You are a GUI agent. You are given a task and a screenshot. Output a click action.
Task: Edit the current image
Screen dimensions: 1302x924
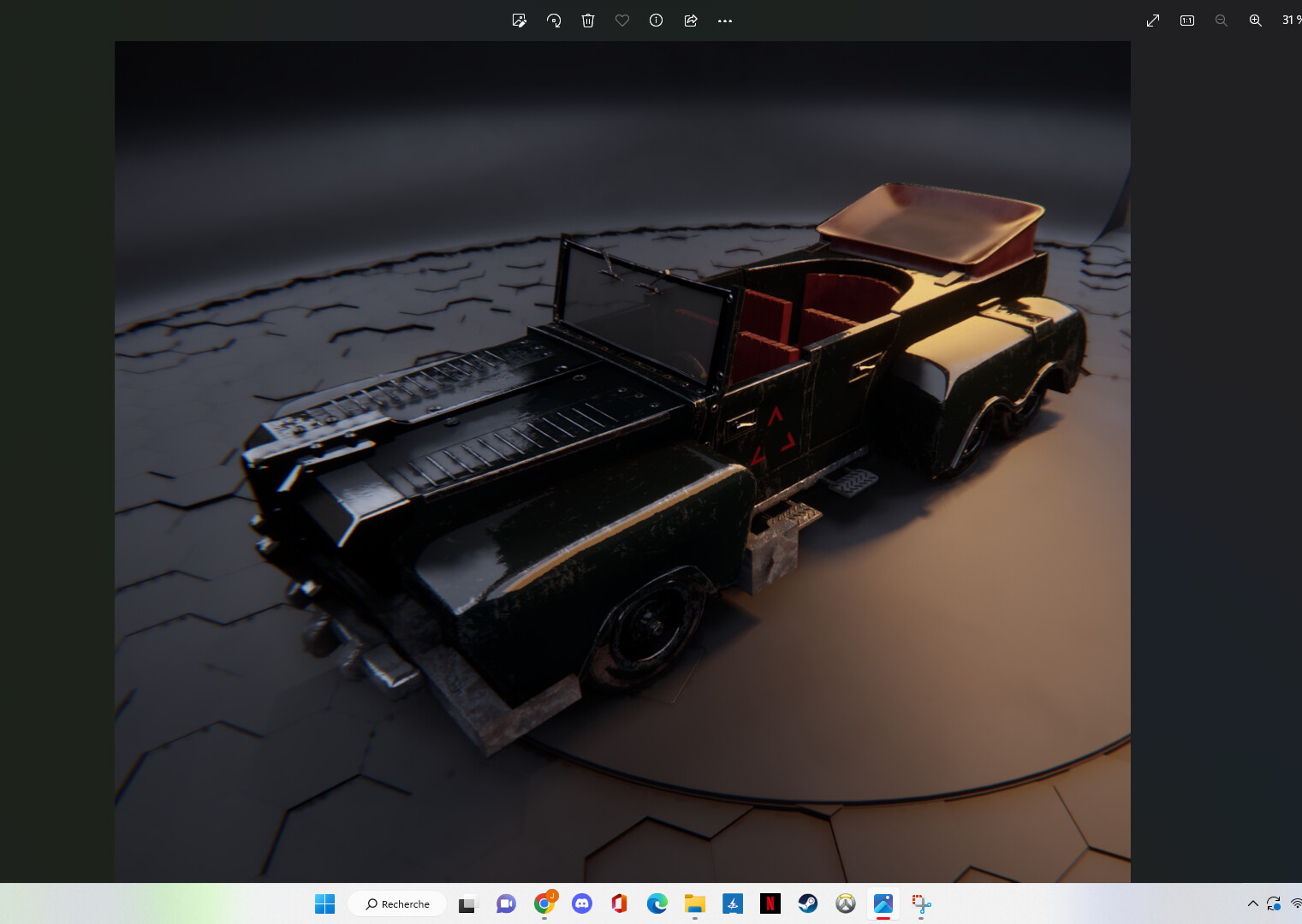tap(520, 21)
